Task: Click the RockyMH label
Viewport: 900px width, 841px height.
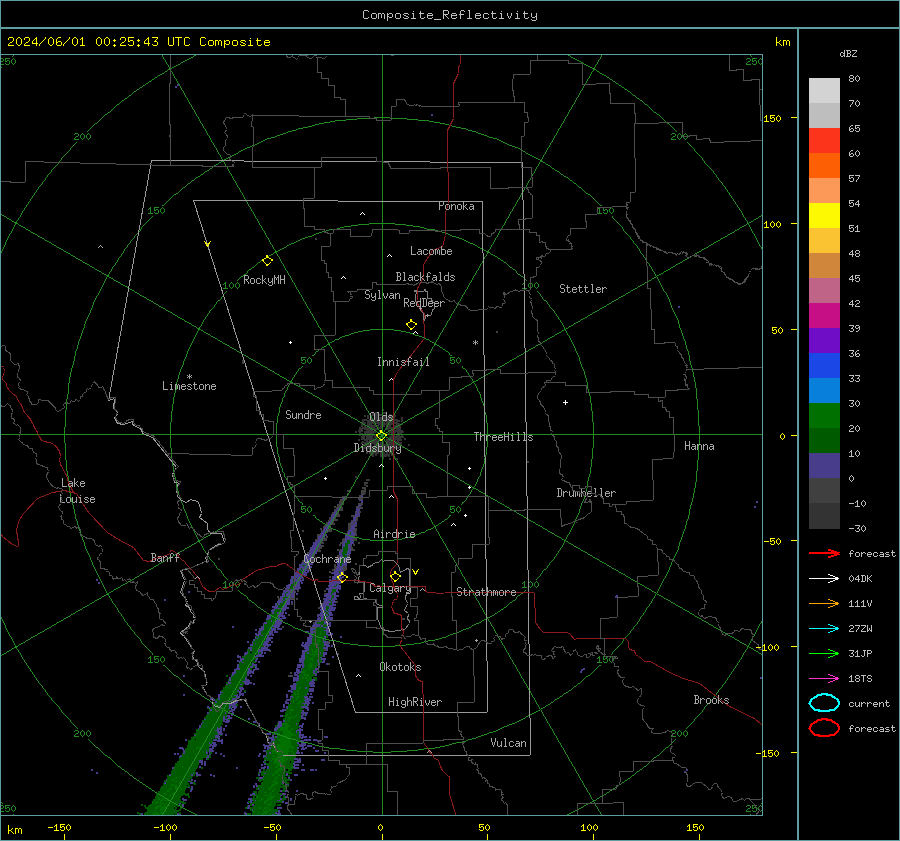Action: [264, 280]
